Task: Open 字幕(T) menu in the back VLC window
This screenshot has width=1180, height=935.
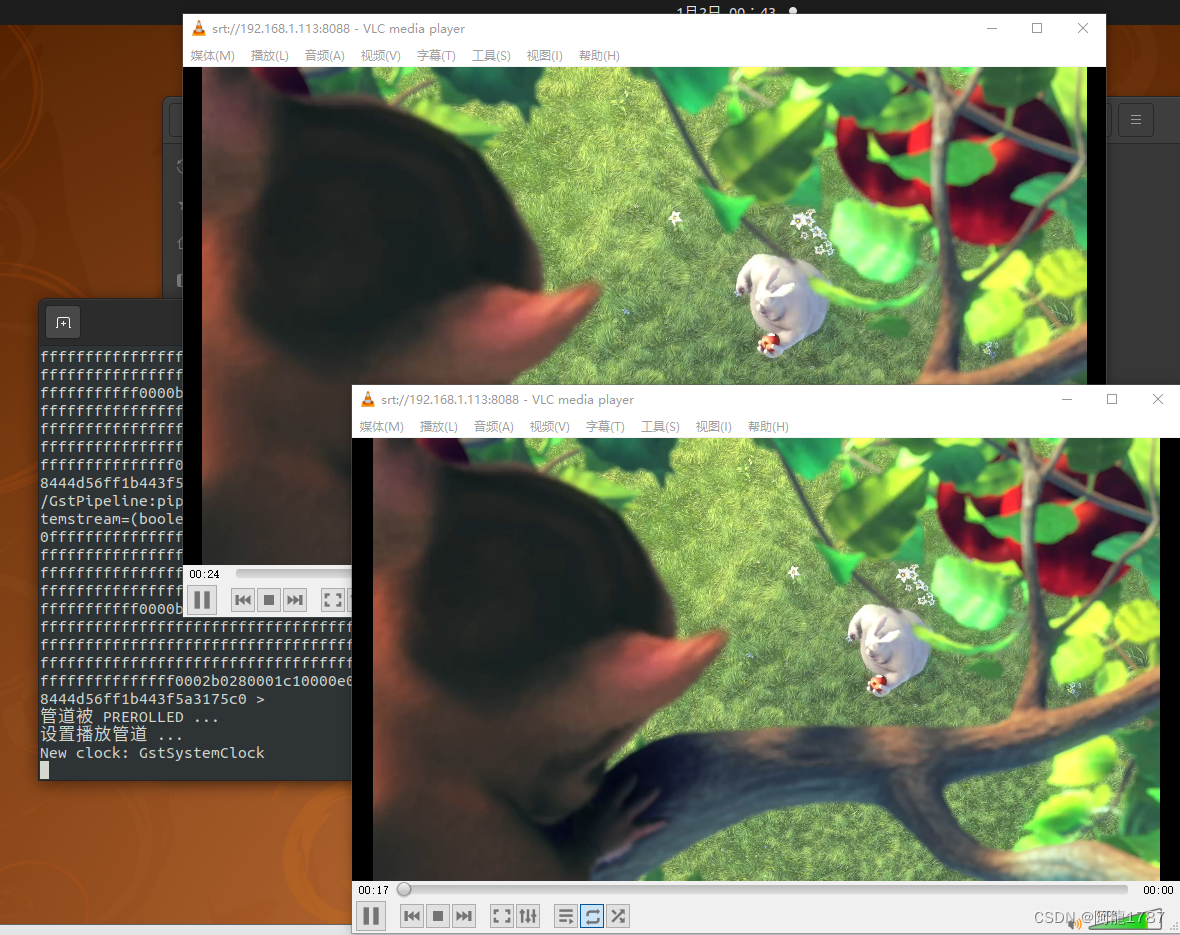Action: 436,56
